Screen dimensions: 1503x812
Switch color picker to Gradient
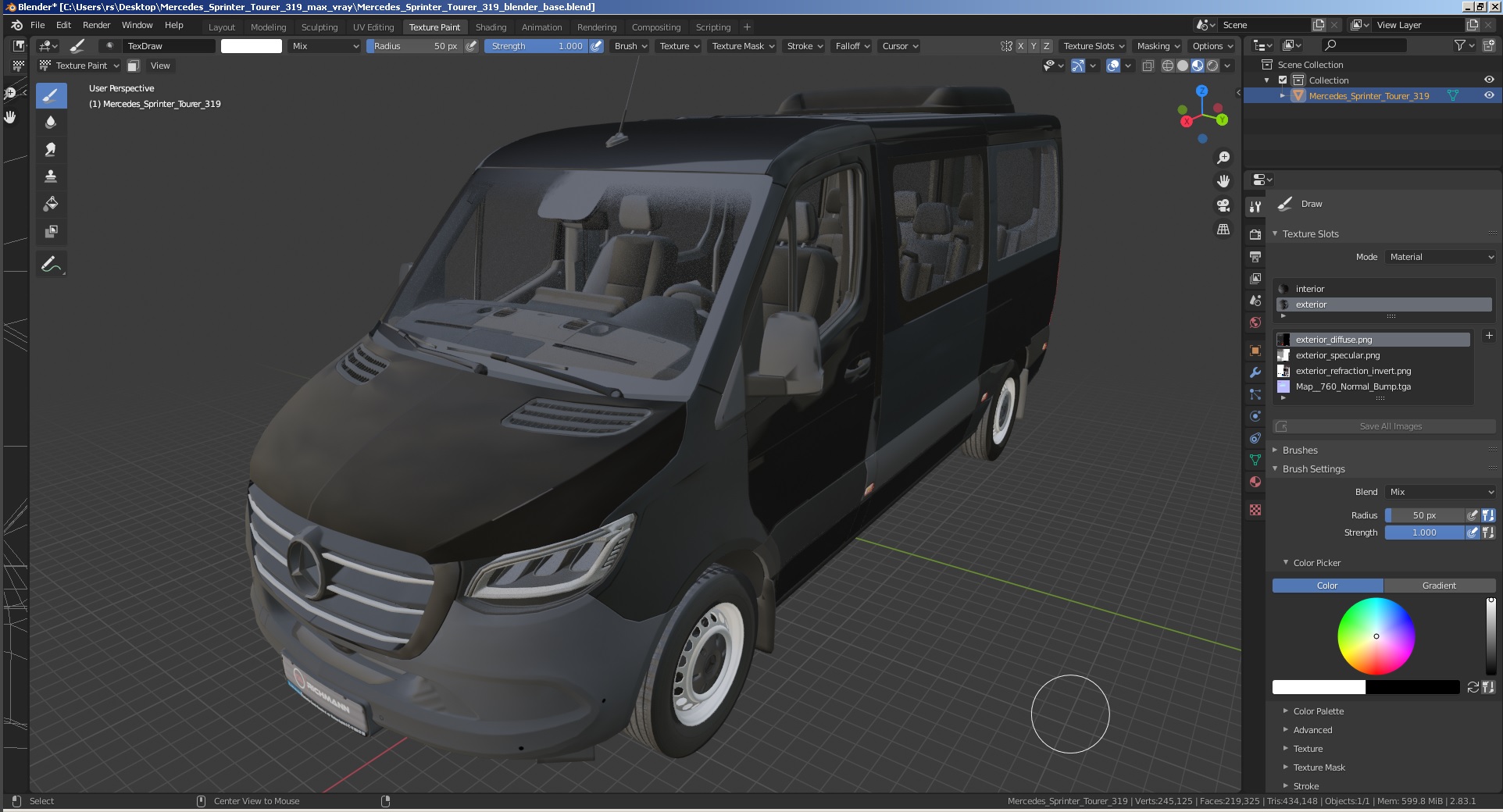point(1439,586)
